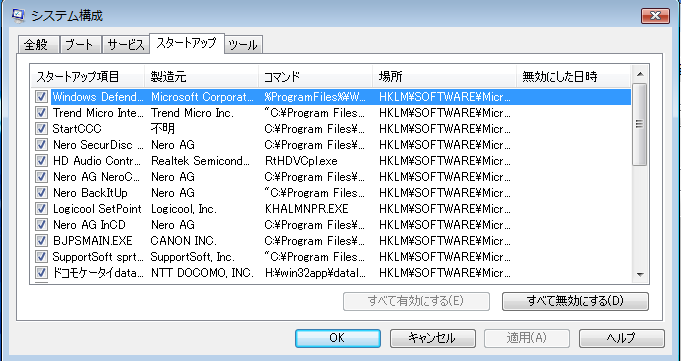Viewport: 681px width, 361px height.
Task: Click NTT DOCOMO, INC. manufacturer cell
Action: pos(202,273)
